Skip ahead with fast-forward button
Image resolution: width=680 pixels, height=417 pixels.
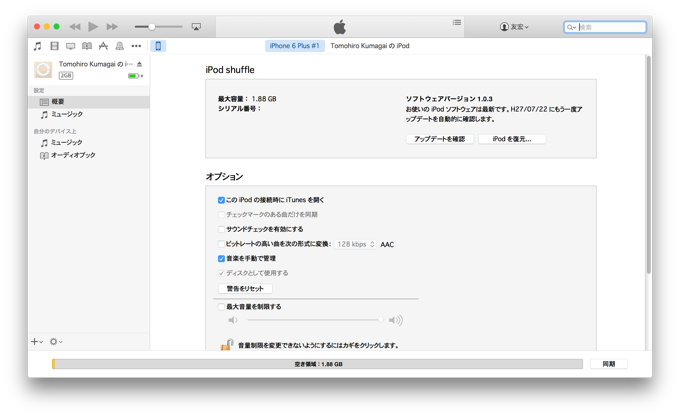click(112, 27)
